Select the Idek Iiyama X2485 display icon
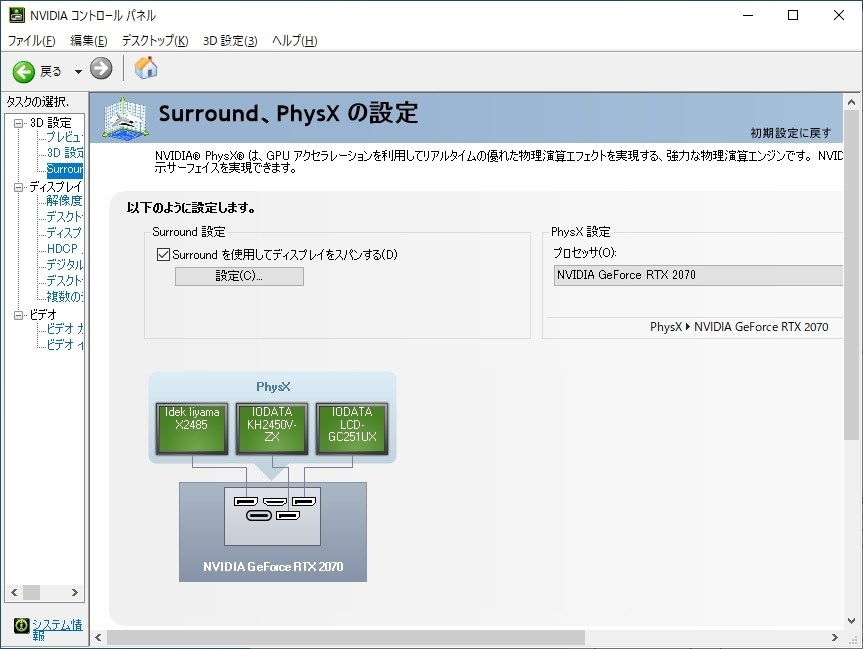The image size is (863, 649). click(x=192, y=429)
